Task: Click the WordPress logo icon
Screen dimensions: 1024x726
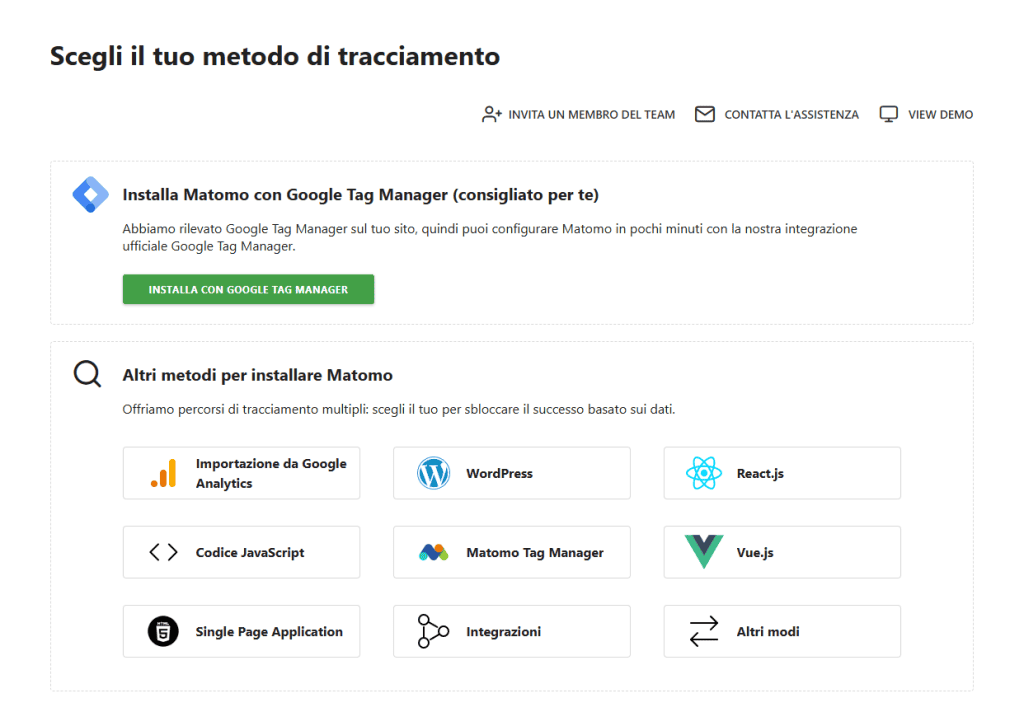Action: 434,473
